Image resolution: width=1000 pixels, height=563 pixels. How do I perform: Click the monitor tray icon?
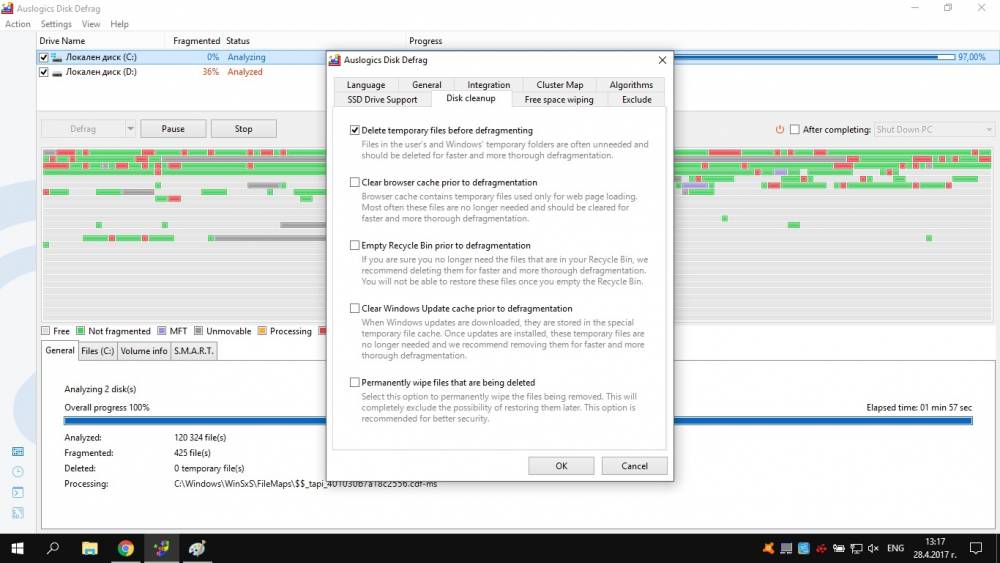point(786,548)
